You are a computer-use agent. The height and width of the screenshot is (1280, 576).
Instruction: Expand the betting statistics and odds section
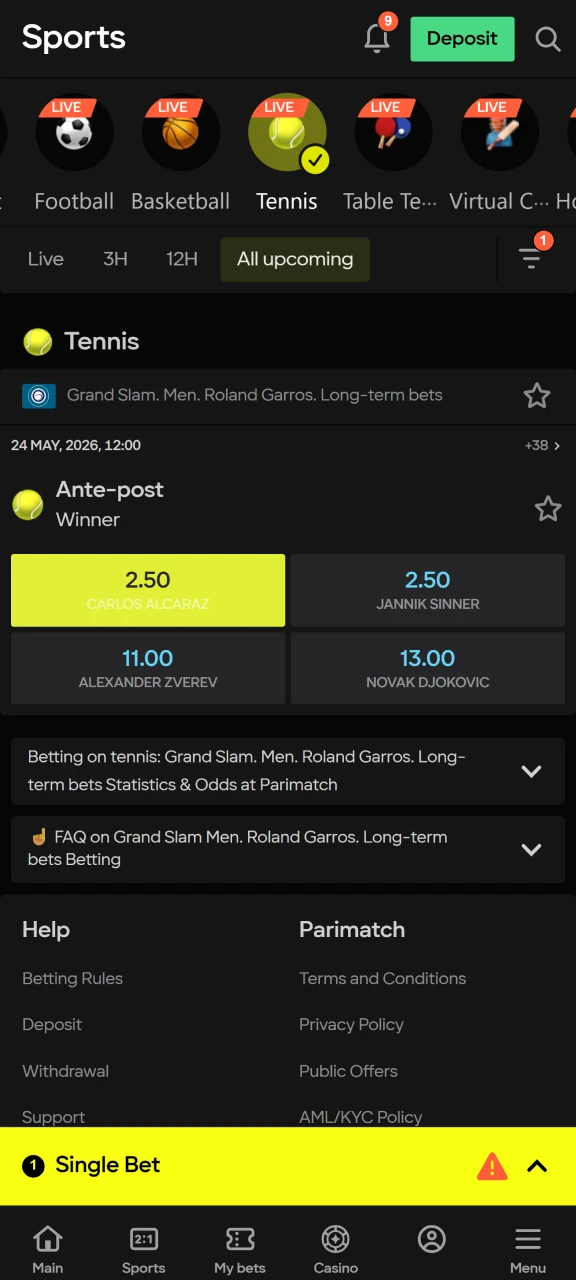point(531,771)
